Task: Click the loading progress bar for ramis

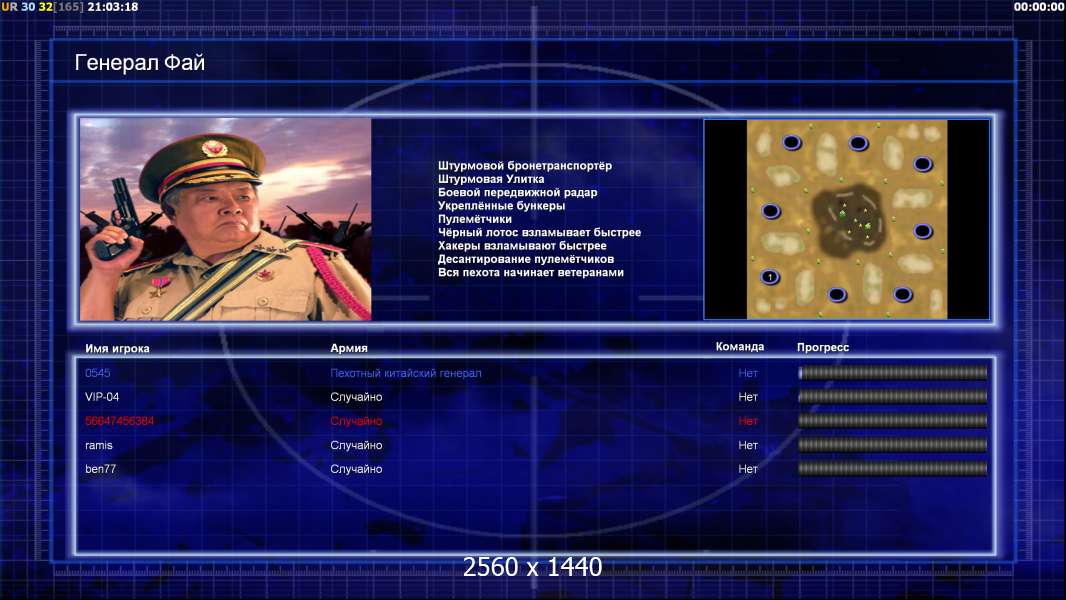Action: tap(893, 445)
